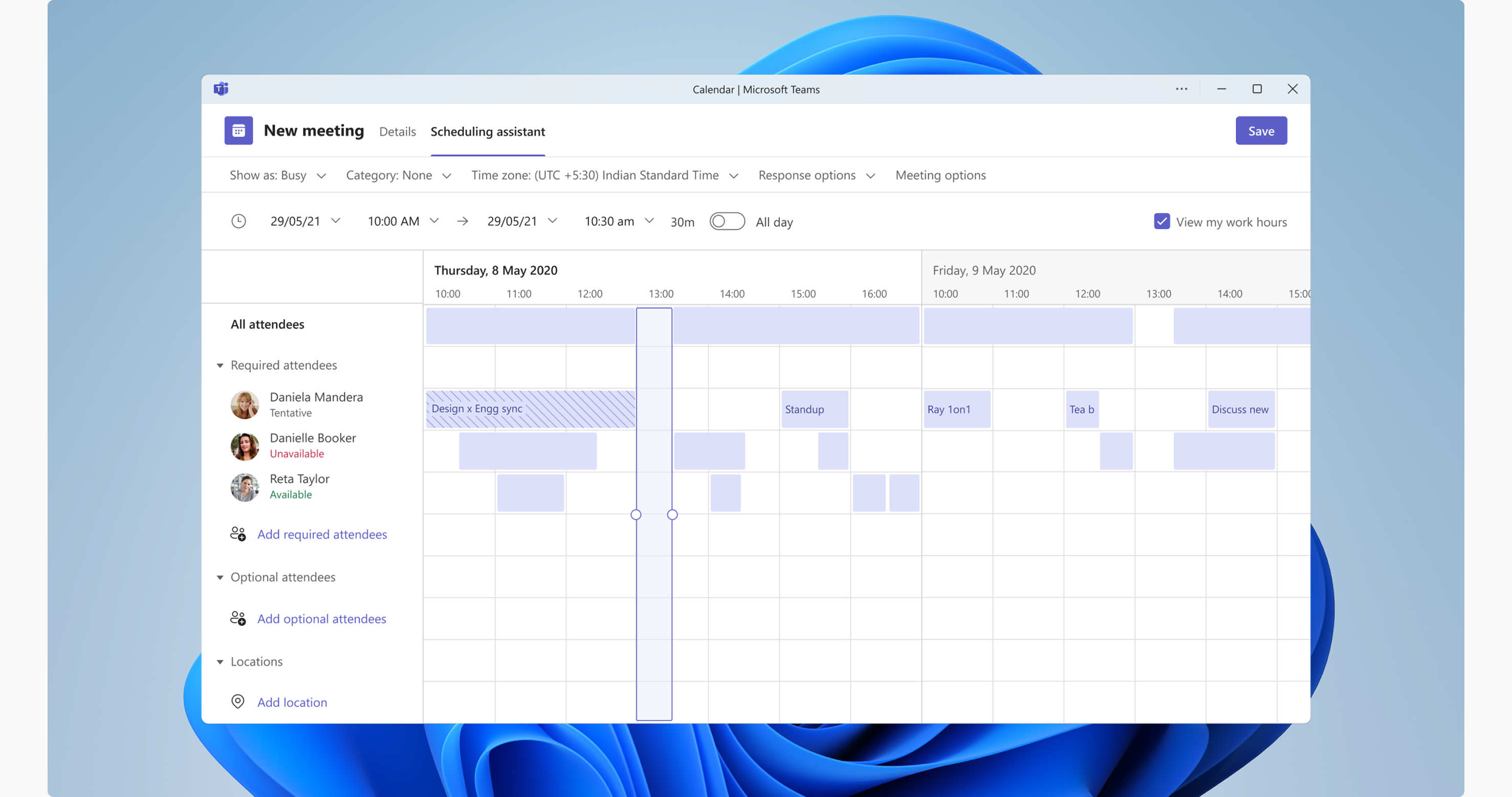Viewport: 1512px width, 797px height.
Task: Click Add required attendees link
Action: (322, 534)
